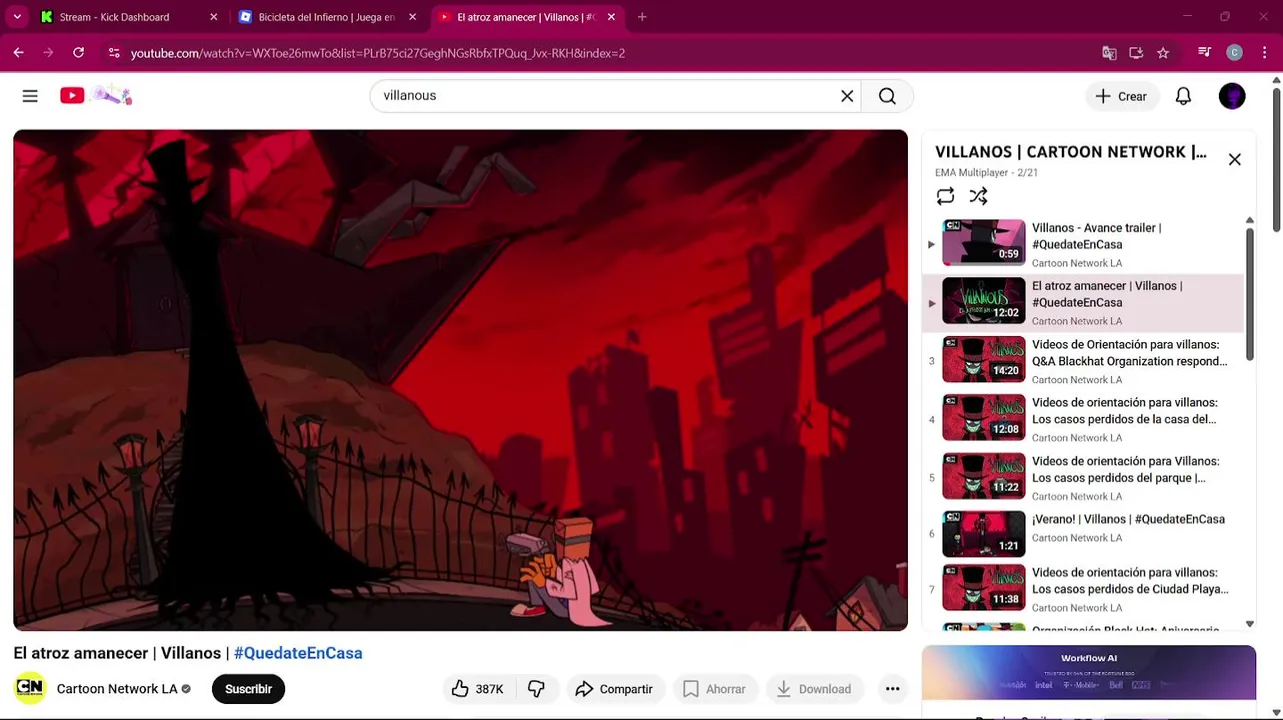This screenshot has width=1283, height=720.
Task: Open Cartoon Network LA channel link
Action: tap(117, 689)
